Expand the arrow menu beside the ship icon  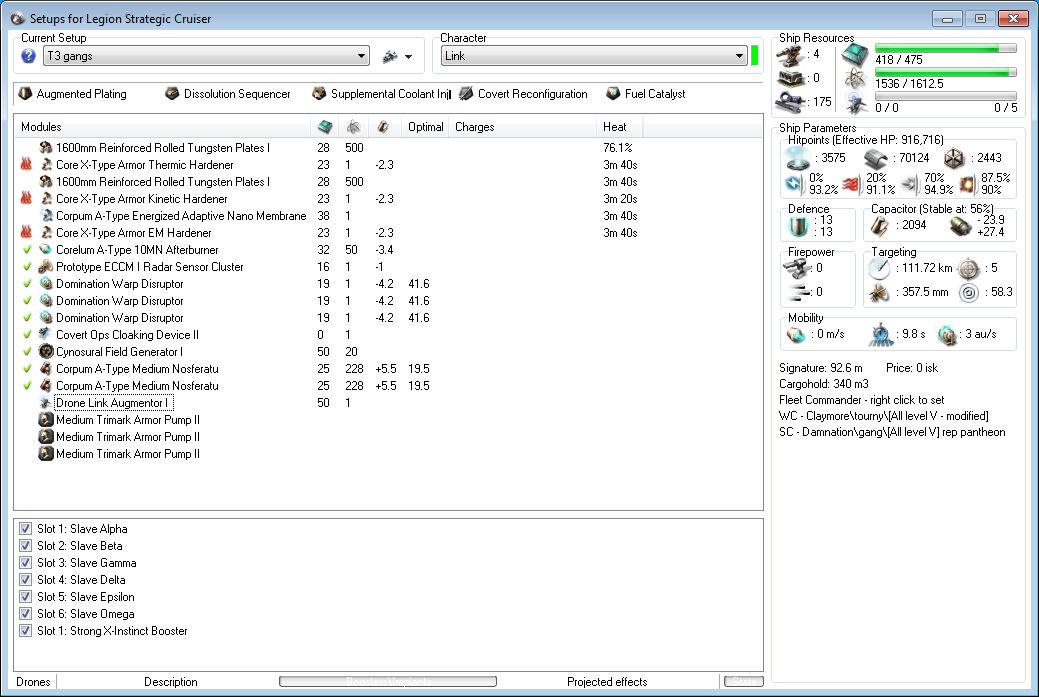pos(409,57)
